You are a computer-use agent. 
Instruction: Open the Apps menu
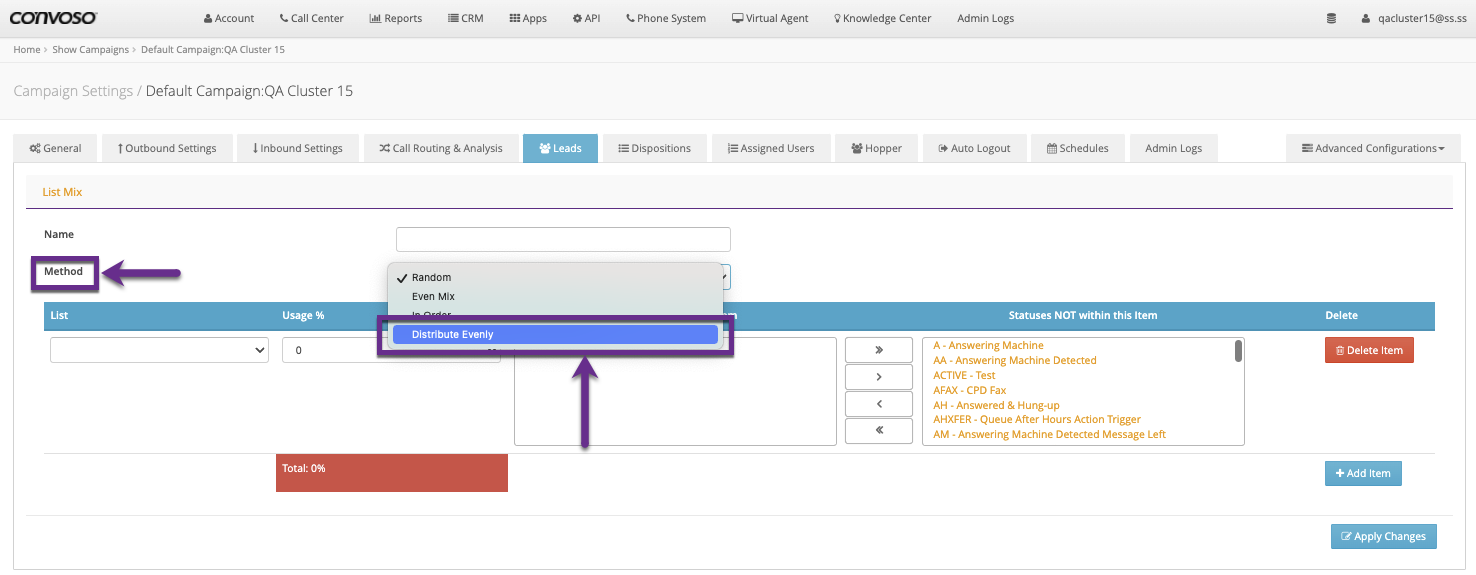[528, 18]
